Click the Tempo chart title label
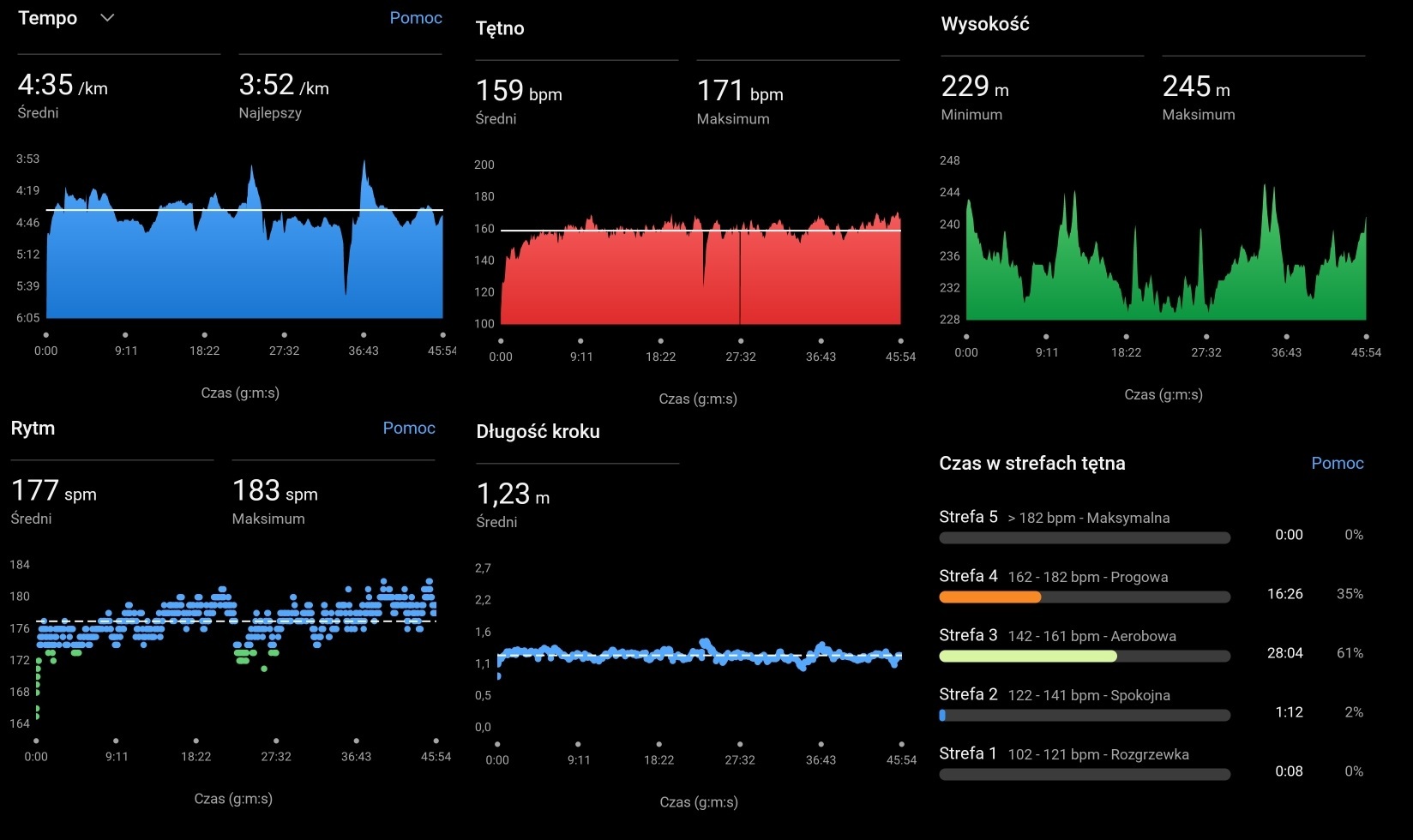The height and width of the screenshot is (840, 1413). coord(48,18)
